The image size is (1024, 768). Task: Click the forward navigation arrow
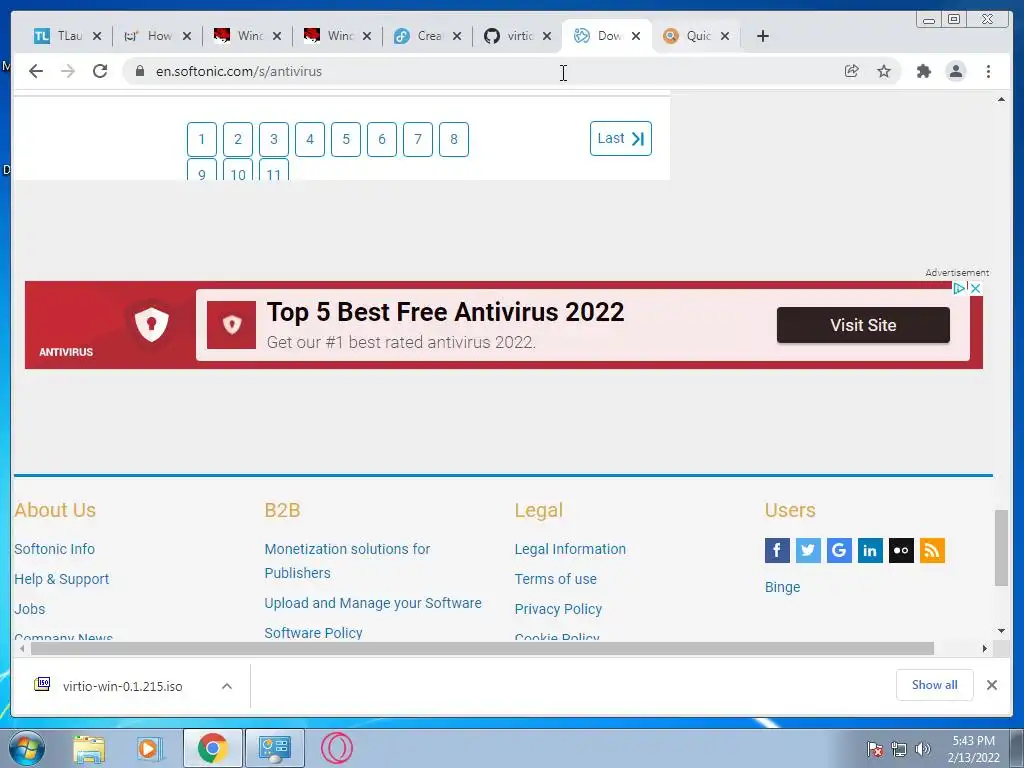[x=68, y=71]
